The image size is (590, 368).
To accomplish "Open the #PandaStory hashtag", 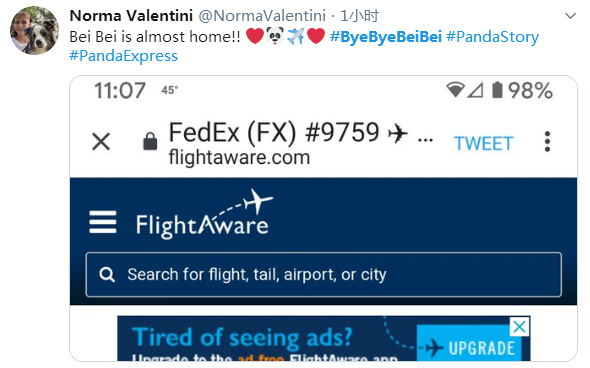I will coord(492,37).
